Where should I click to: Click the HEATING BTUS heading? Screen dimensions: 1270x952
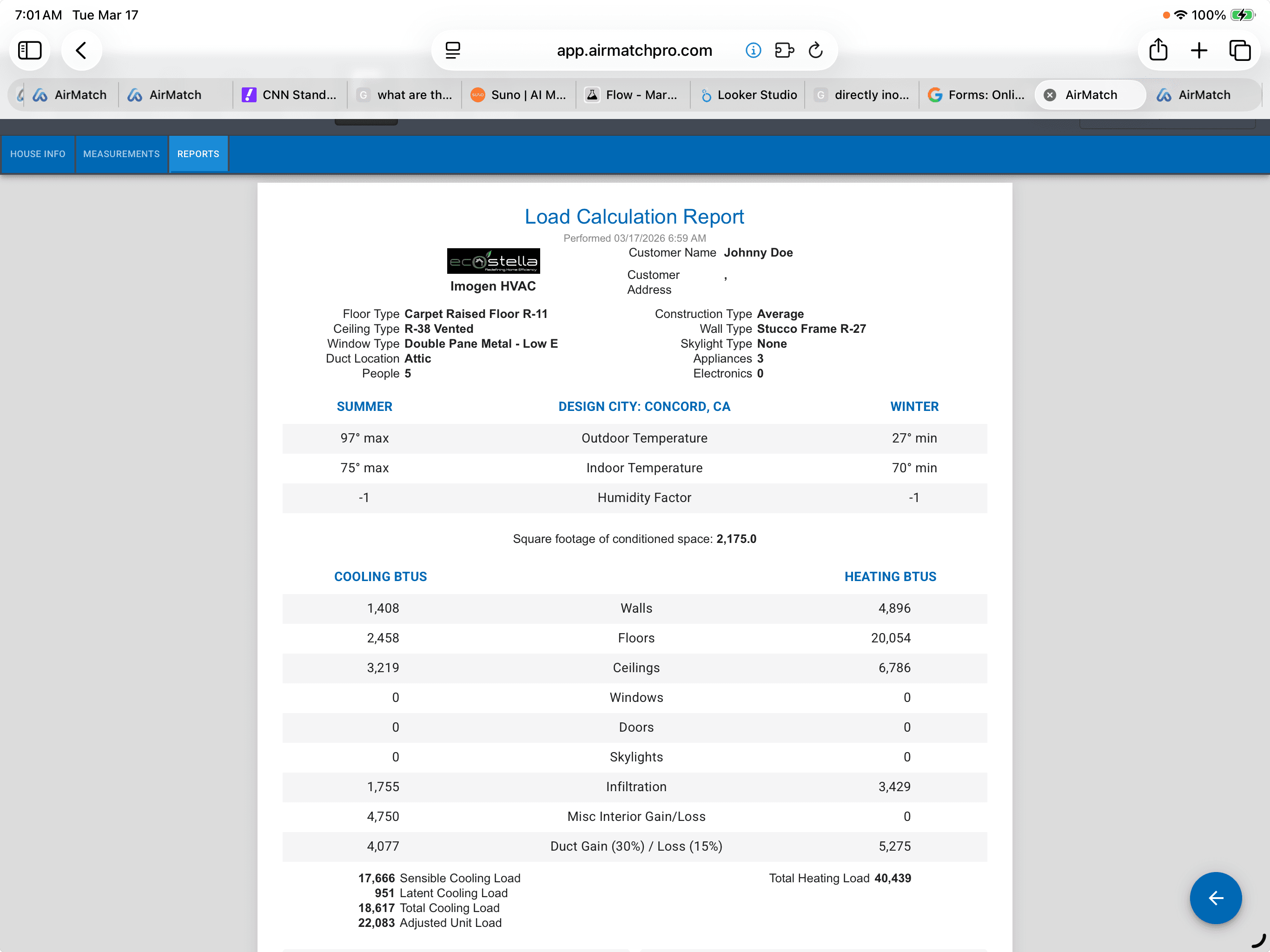pos(890,576)
